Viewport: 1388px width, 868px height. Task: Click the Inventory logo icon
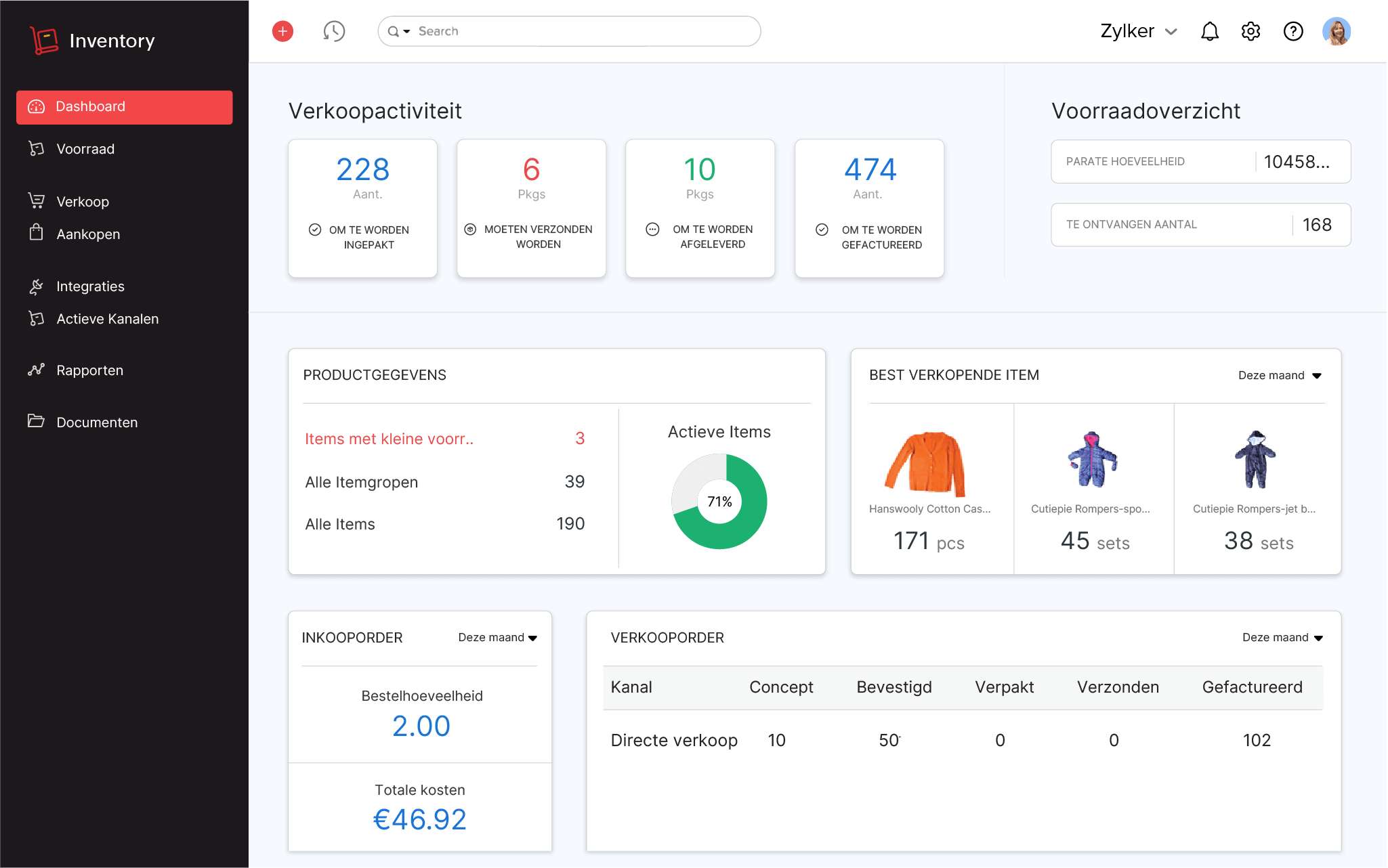[44, 41]
